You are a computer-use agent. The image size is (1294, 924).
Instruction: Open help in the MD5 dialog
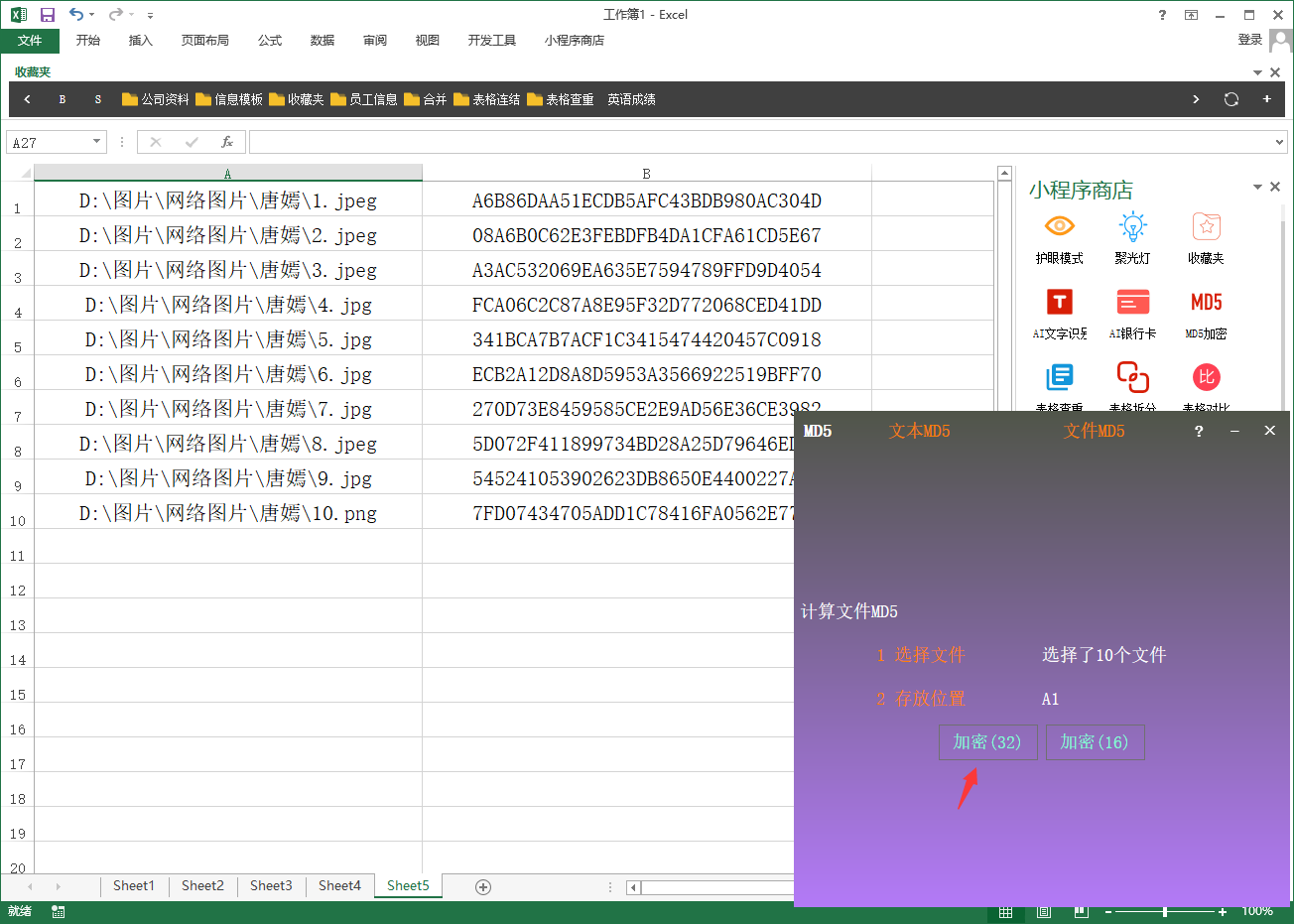1199,431
